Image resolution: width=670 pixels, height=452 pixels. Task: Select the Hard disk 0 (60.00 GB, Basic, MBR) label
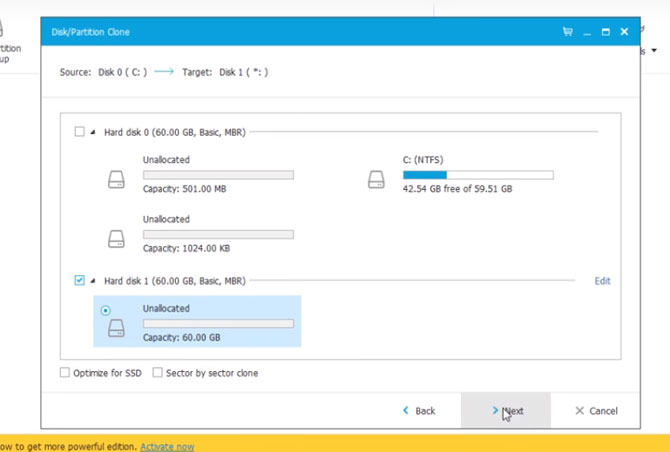(175, 132)
